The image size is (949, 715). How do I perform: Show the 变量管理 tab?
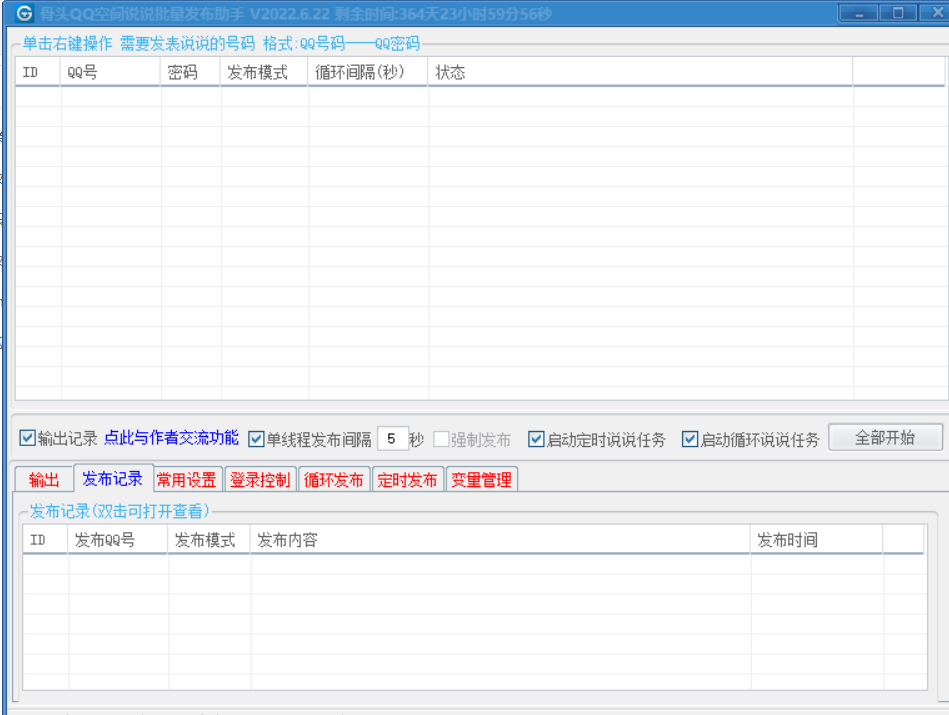tap(481, 480)
